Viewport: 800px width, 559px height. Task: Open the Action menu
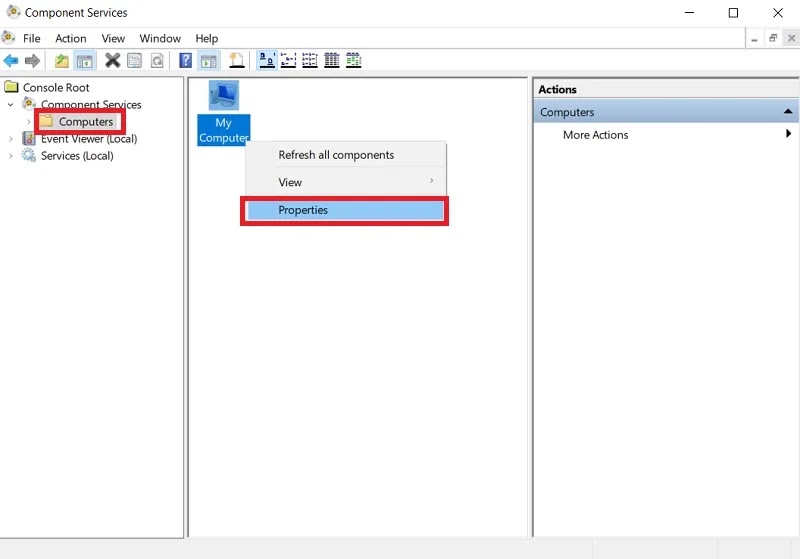pos(70,39)
